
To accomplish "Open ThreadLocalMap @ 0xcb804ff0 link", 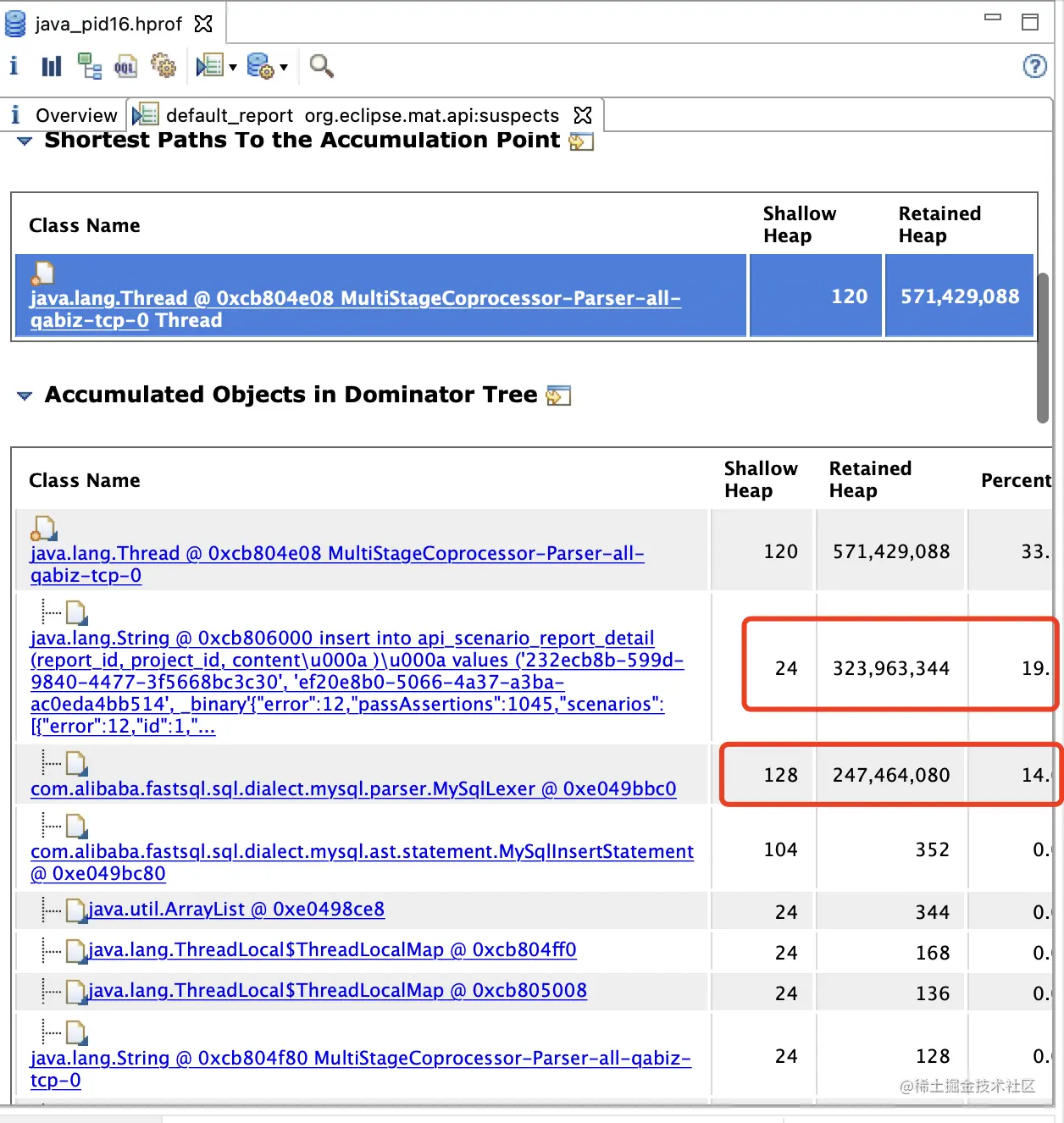I will coord(332,949).
